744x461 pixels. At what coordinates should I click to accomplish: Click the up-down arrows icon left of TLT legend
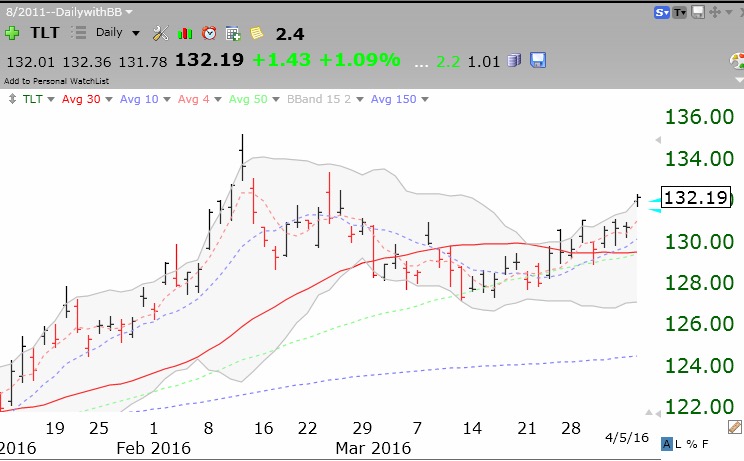point(12,99)
